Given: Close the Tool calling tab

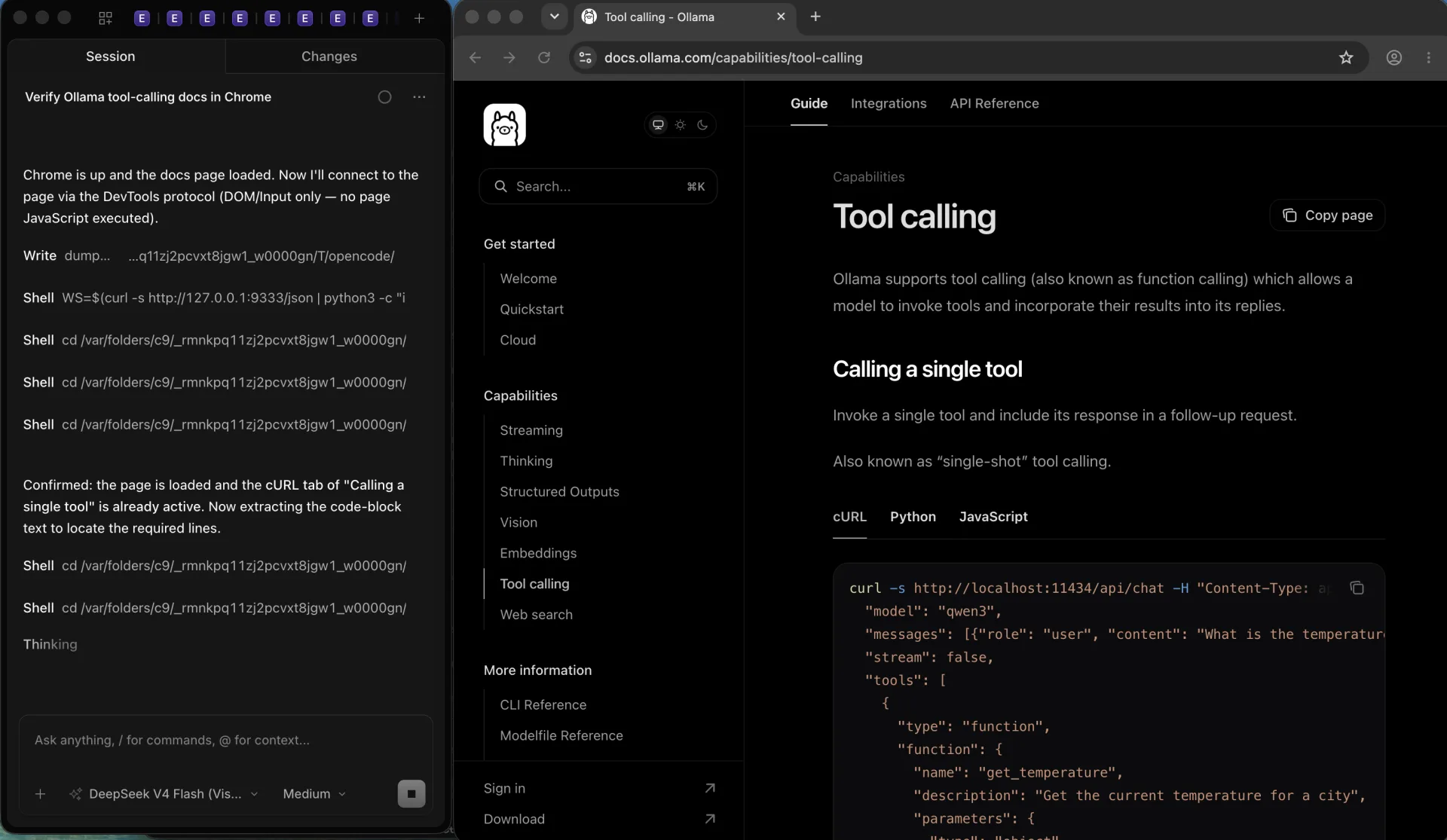Looking at the screenshot, I should (x=781, y=17).
